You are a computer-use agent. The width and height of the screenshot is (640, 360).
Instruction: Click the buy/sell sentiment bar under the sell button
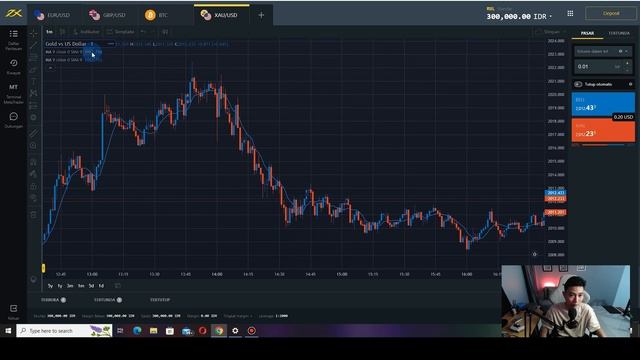tap(603, 144)
